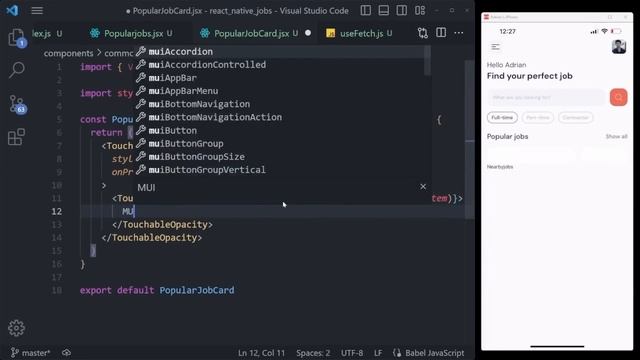Toggle secondary side bar layout icon
640x360 pixels.
pyautogui.click(x=402, y=11)
